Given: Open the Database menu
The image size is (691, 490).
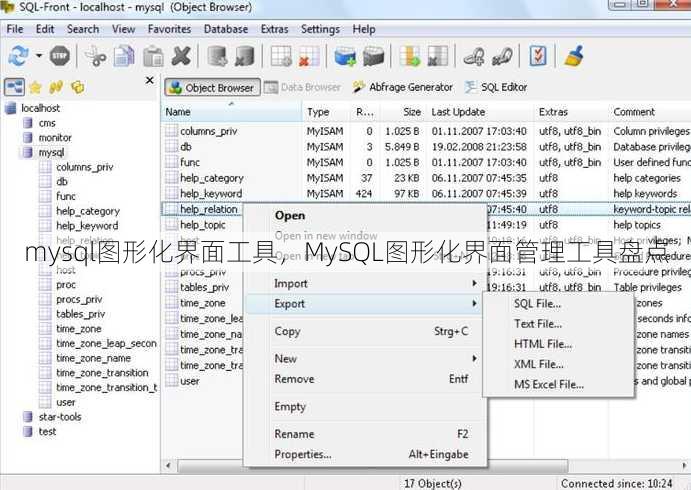Looking at the screenshot, I should coord(226,29).
